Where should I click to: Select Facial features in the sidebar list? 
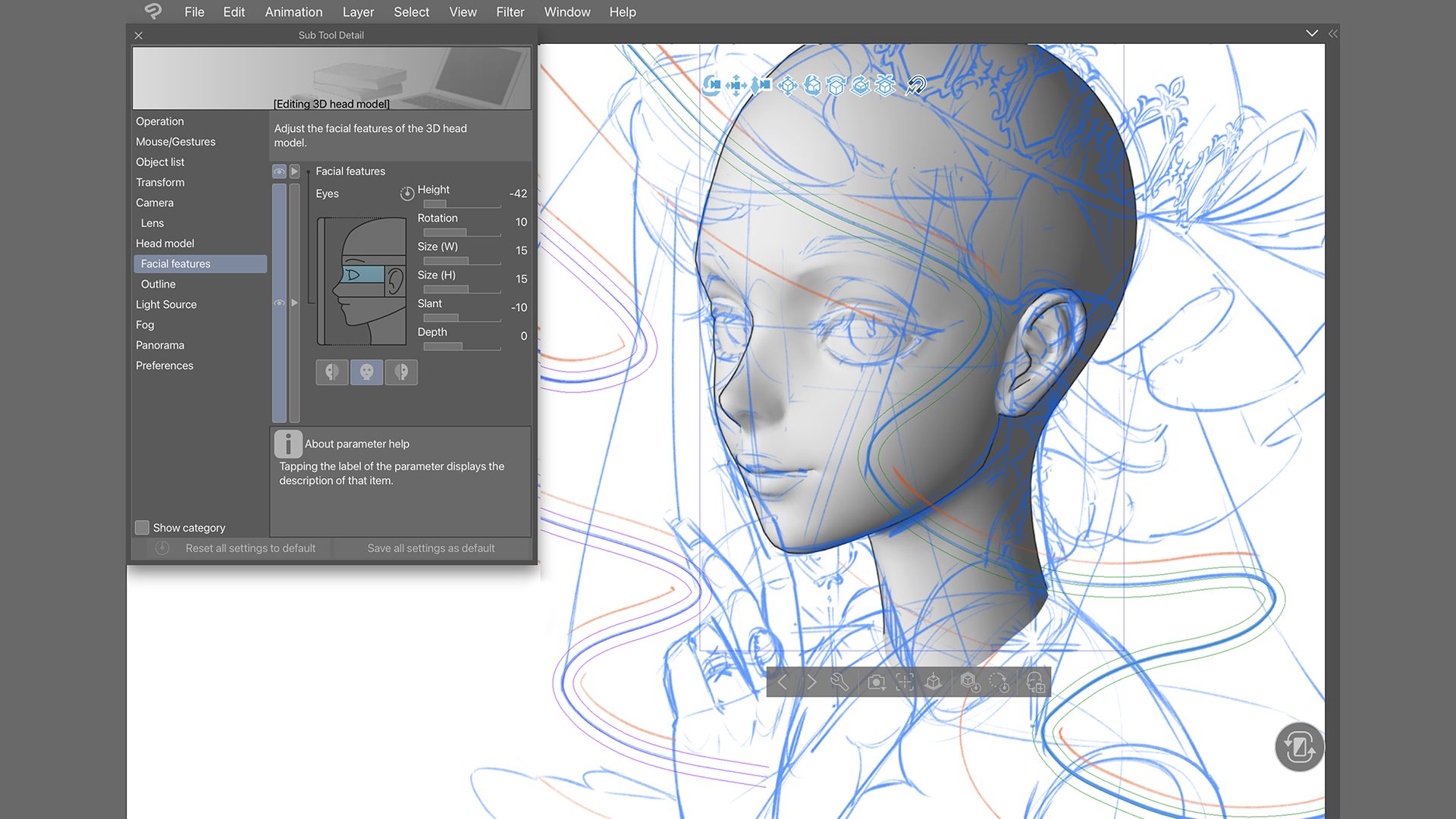click(x=199, y=263)
